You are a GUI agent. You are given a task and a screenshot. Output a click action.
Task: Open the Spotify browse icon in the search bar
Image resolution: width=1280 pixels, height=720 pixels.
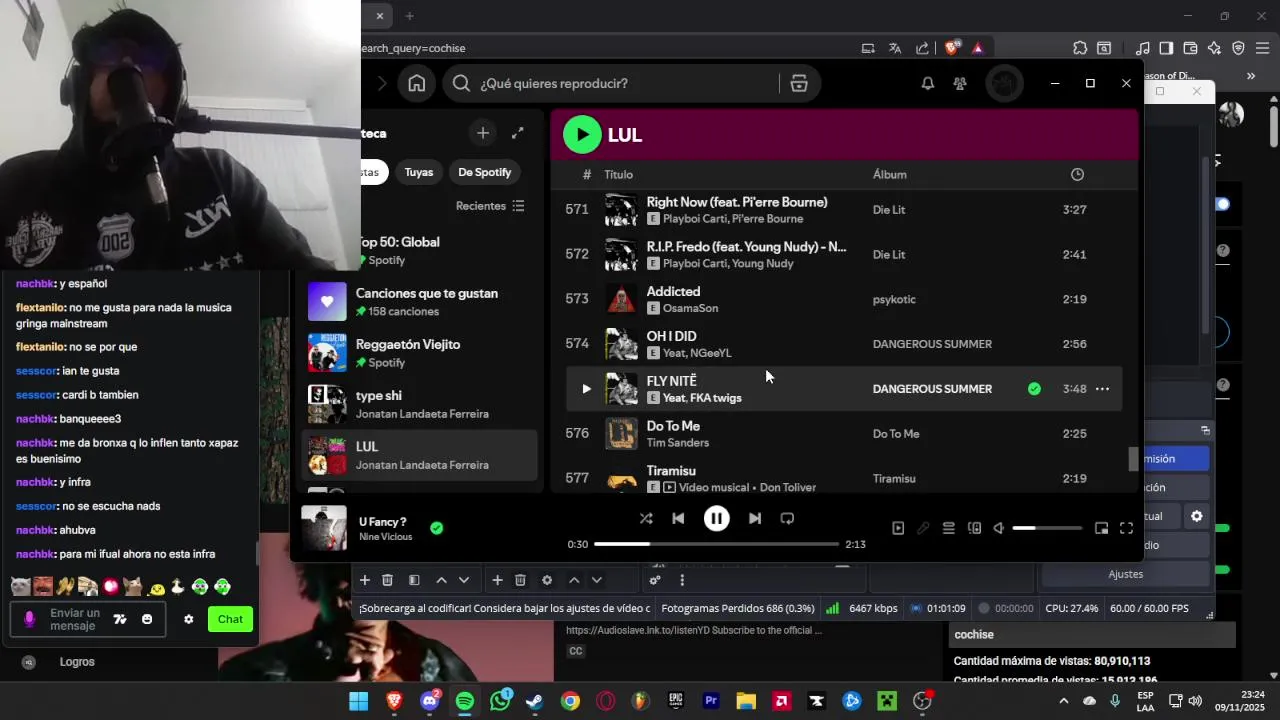pyautogui.click(x=799, y=84)
